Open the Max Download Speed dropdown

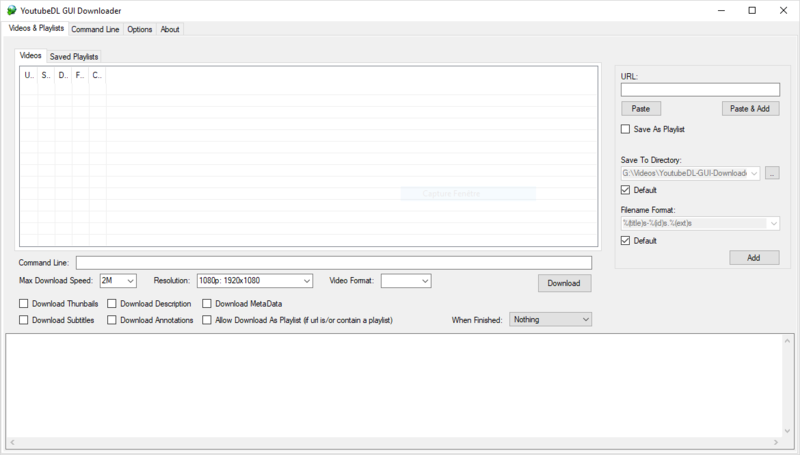coord(131,281)
